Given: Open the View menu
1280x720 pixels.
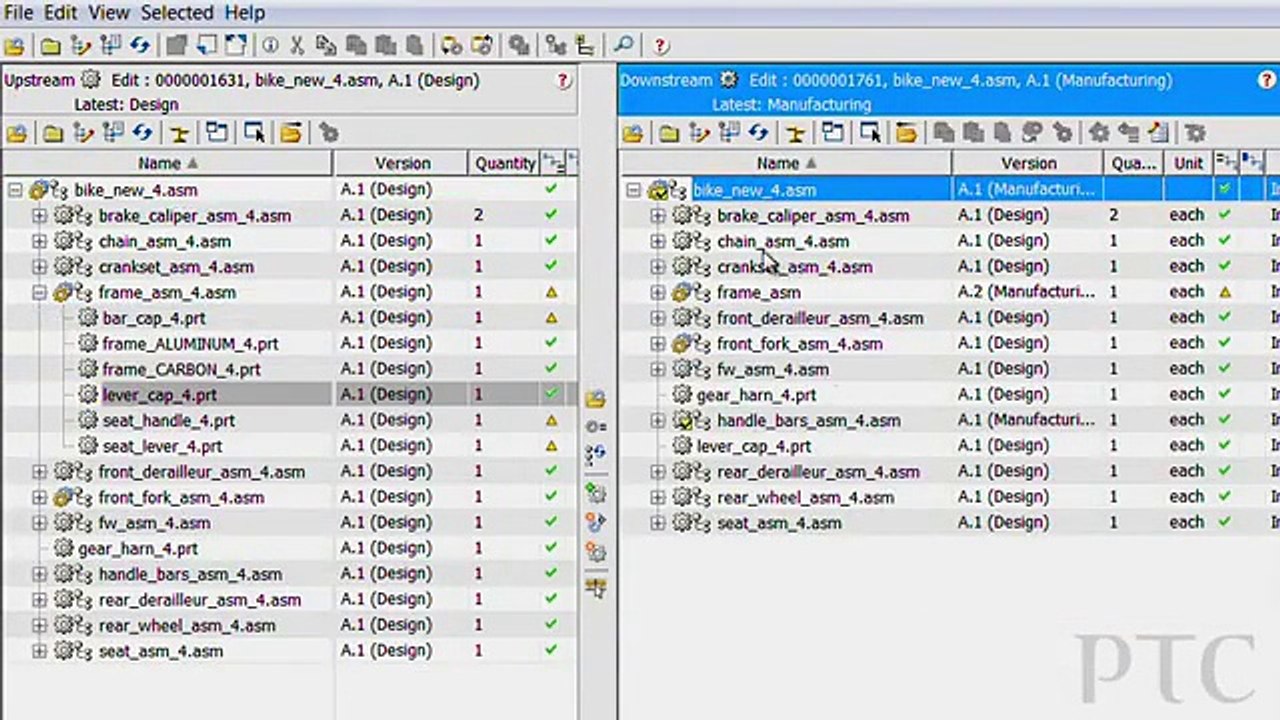Looking at the screenshot, I should click(x=109, y=13).
